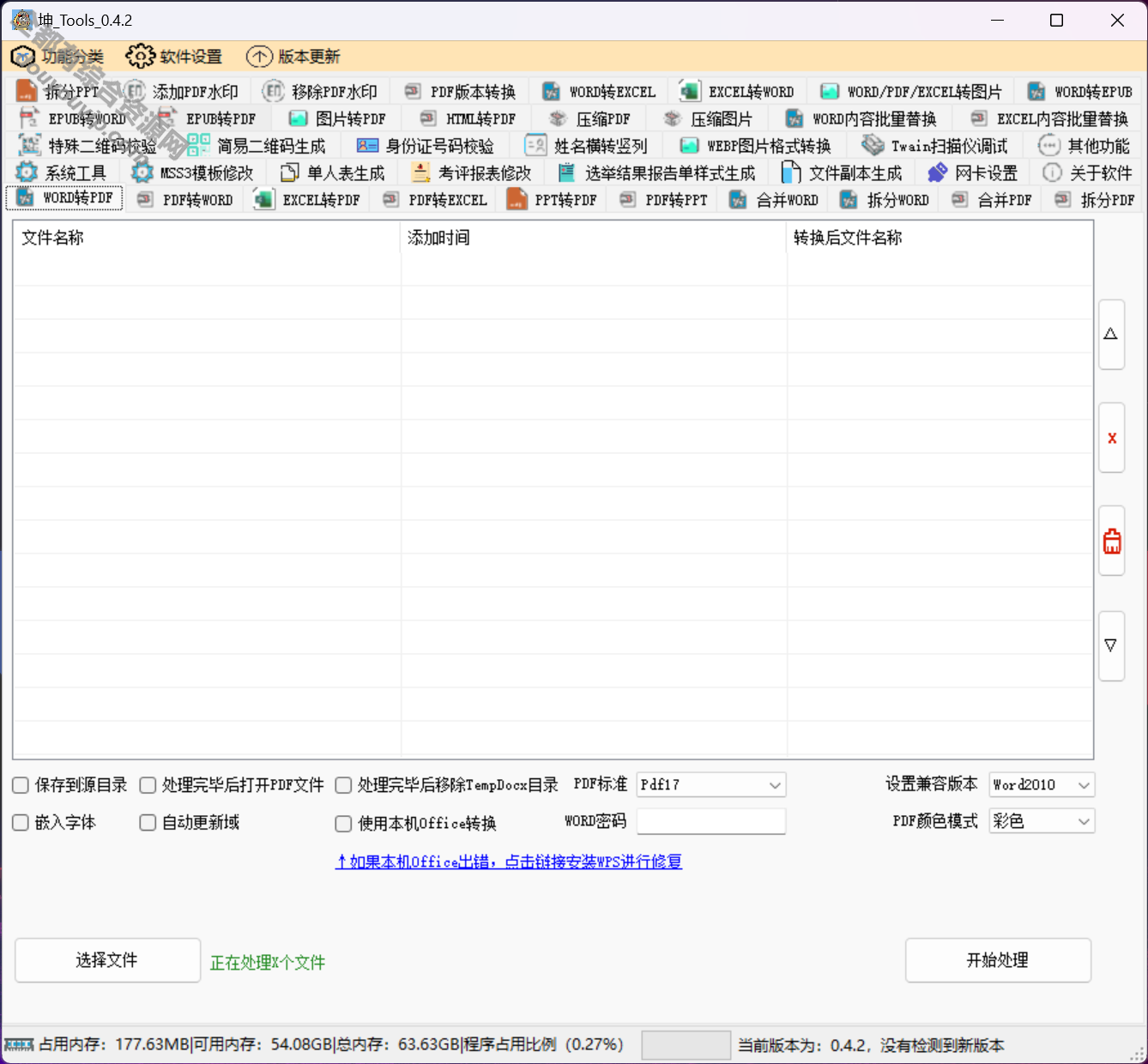Open the PDF转PPT tab
The width and height of the screenshot is (1148, 1064).
(x=664, y=200)
